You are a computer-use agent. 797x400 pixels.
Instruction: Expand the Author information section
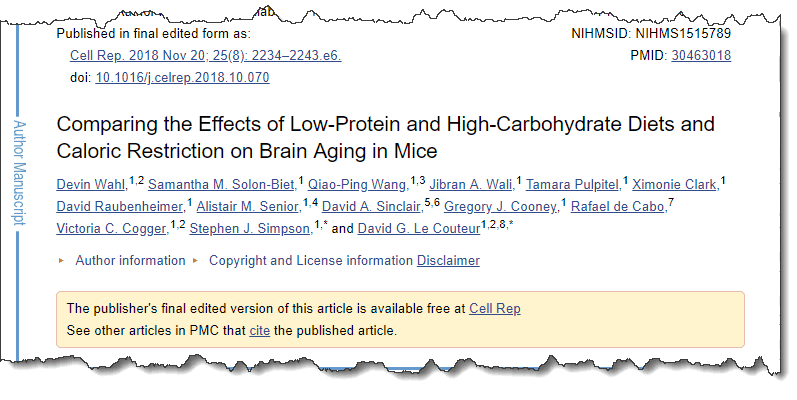130,260
